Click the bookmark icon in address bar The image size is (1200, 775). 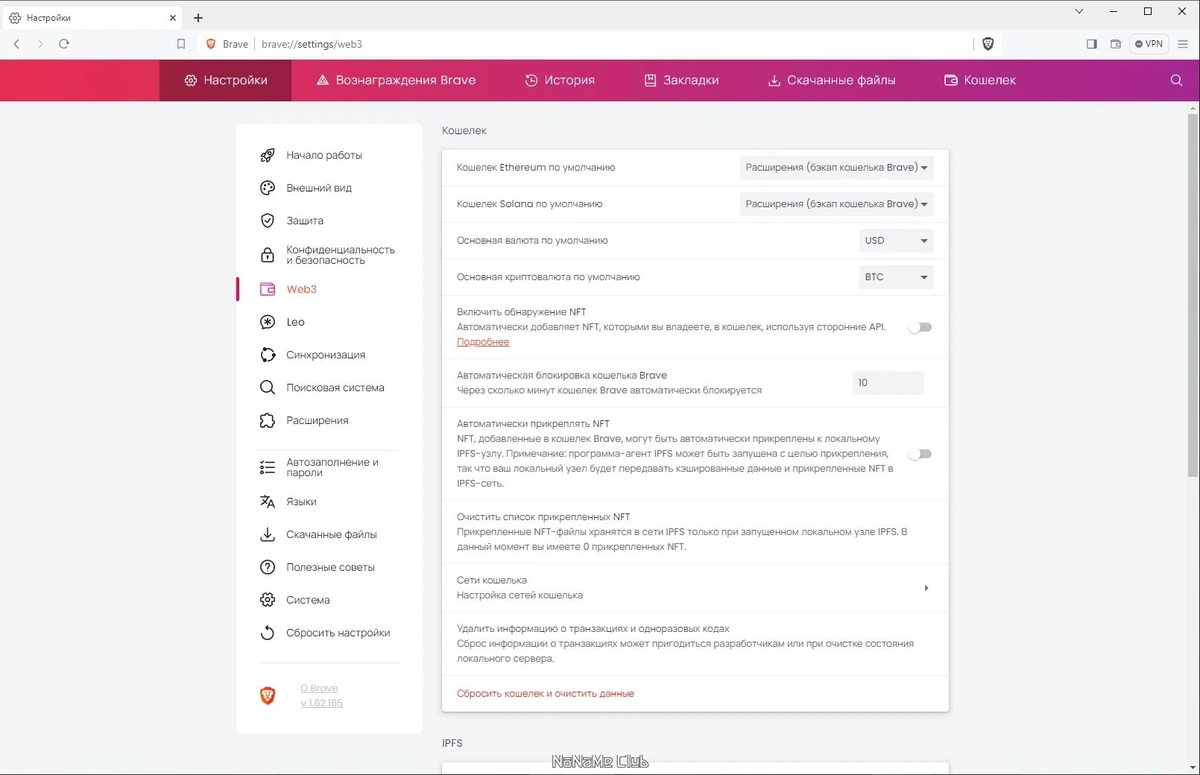pos(181,44)
